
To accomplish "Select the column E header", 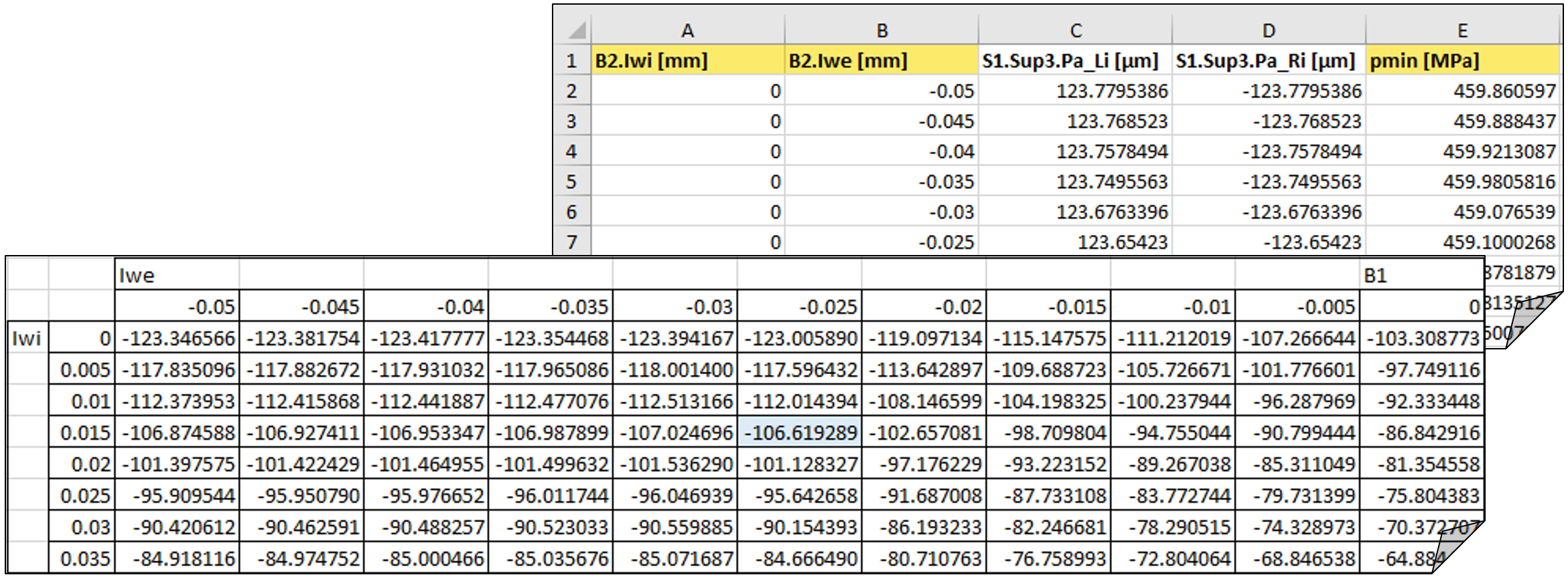I will 1462,30.
